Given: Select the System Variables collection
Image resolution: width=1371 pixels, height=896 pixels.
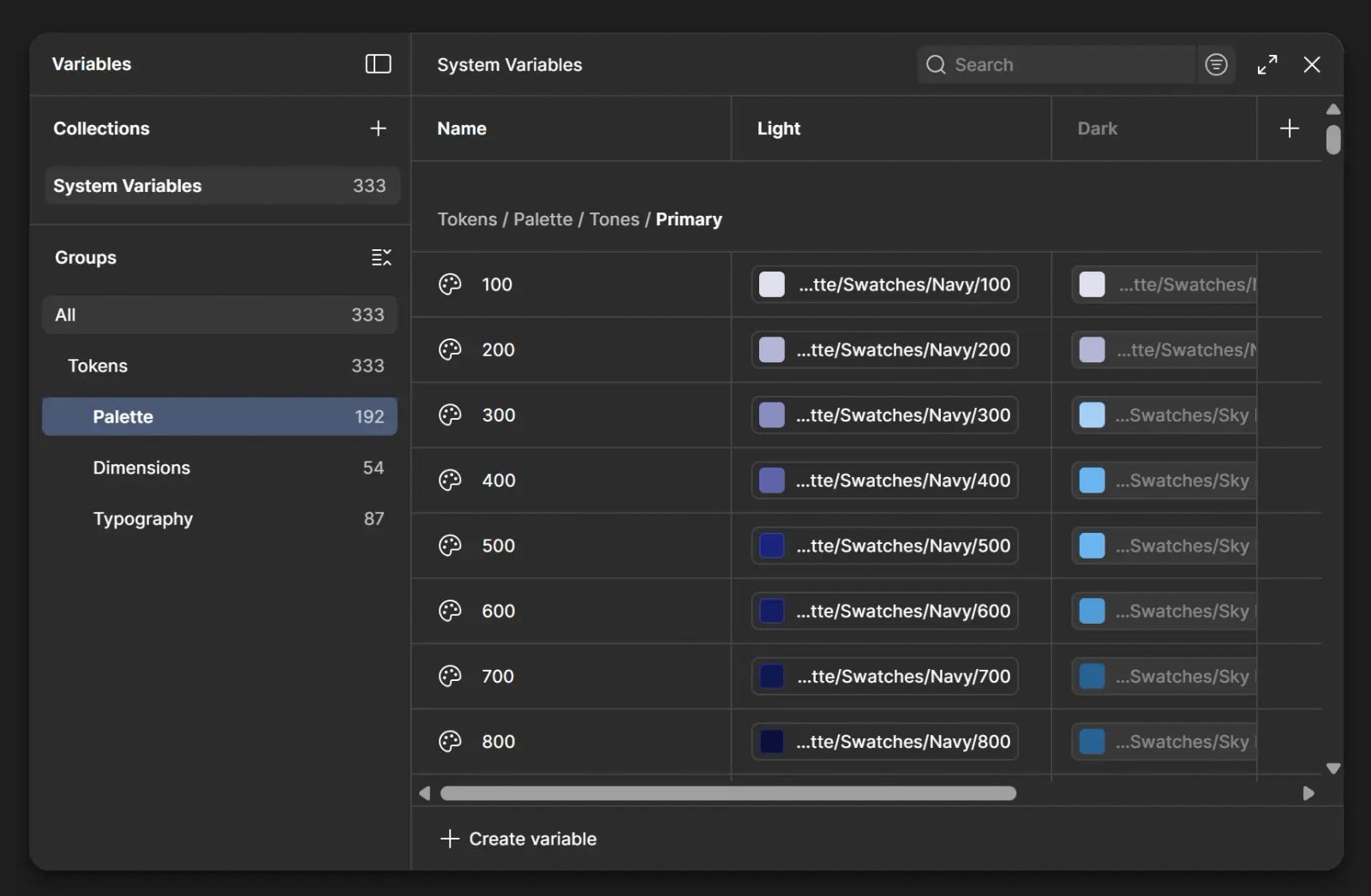Looking at the screenshot, I should point(222,186).
